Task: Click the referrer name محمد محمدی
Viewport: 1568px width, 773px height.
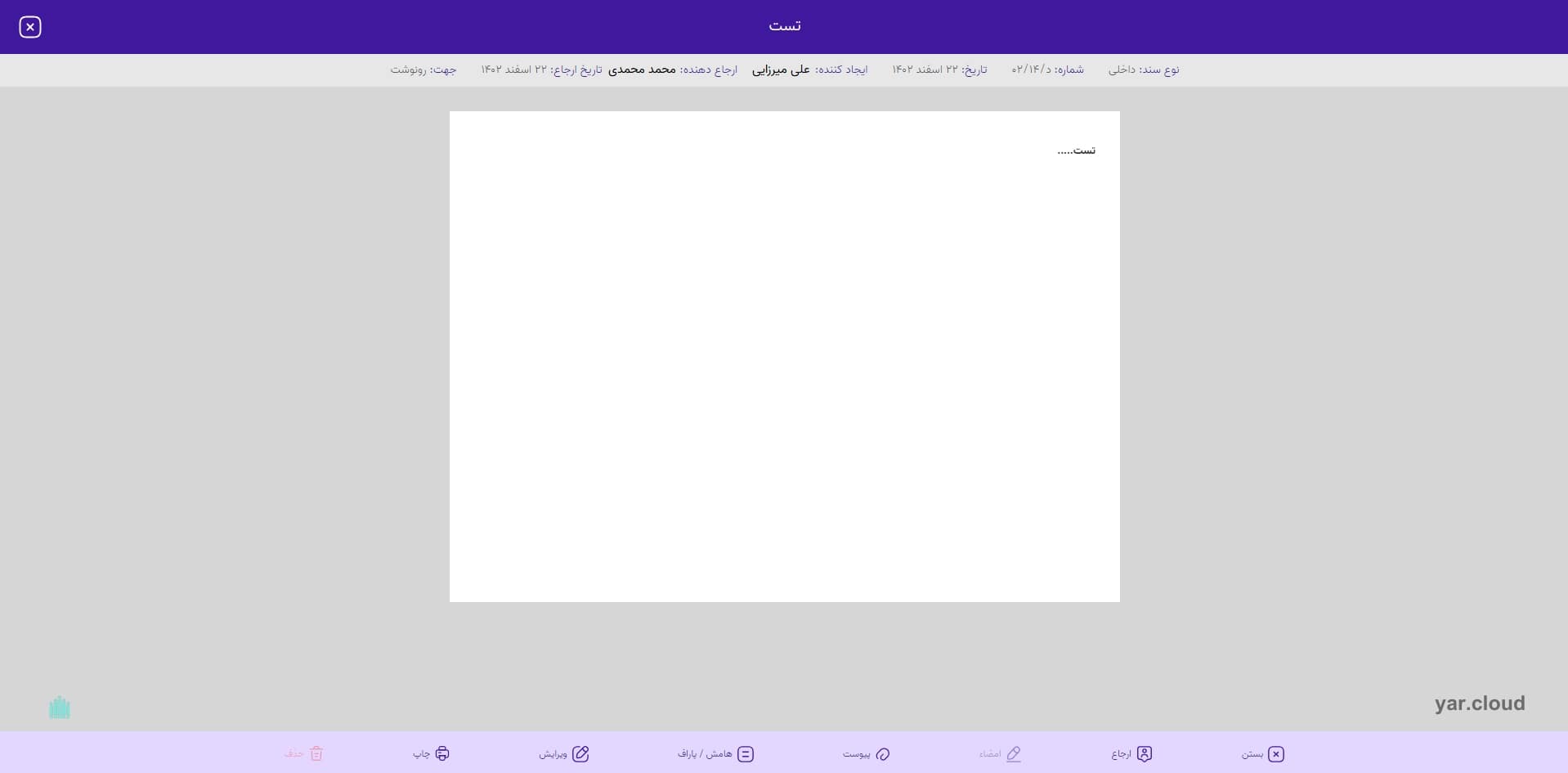Action: 642,70
